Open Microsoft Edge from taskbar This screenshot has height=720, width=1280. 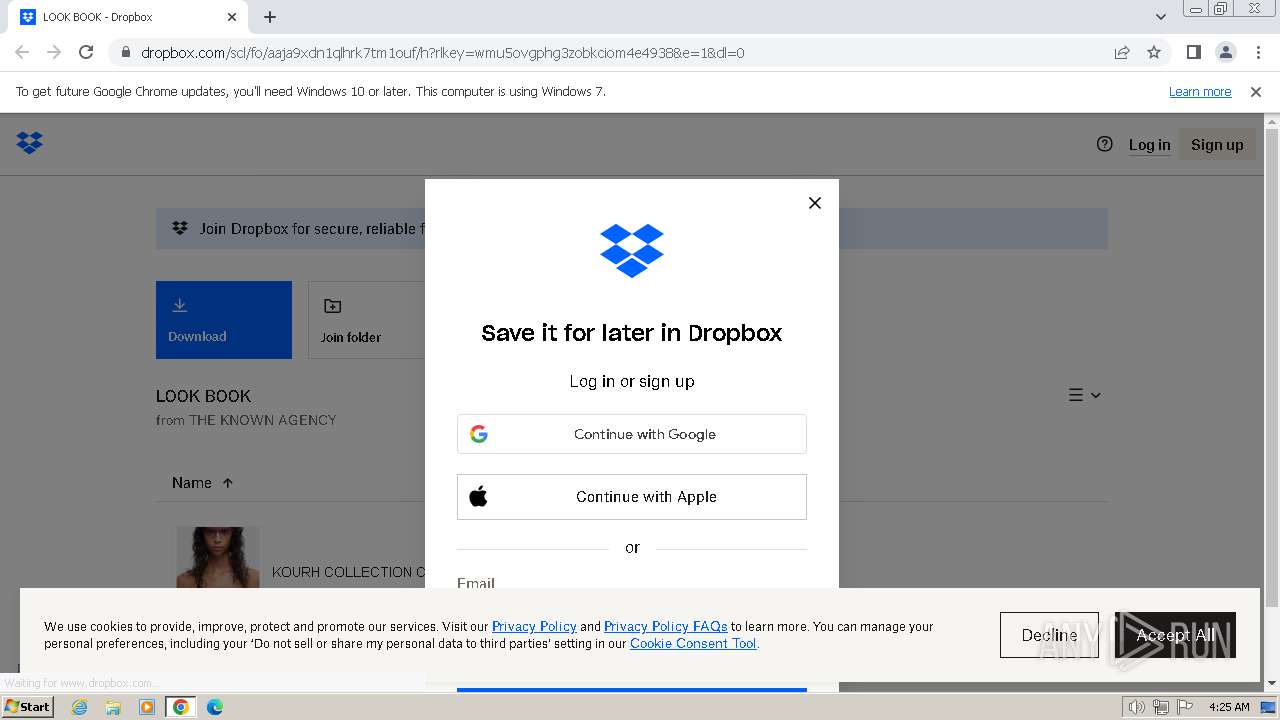[x=215, y=707]
